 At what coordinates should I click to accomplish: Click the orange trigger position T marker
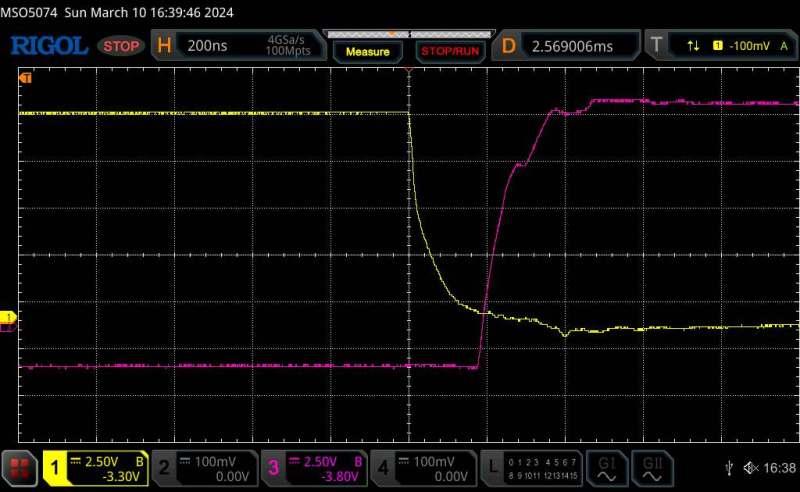click(25, 78)
